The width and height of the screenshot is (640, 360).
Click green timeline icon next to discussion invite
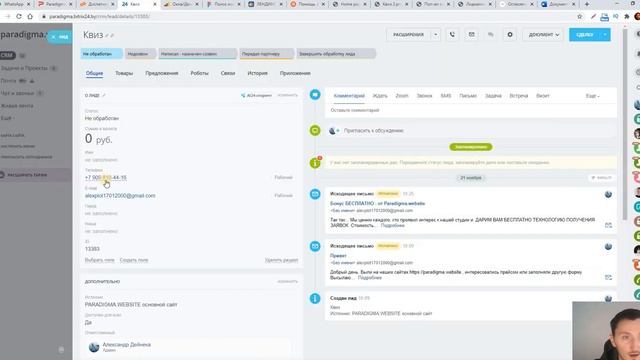coord(315,131)
